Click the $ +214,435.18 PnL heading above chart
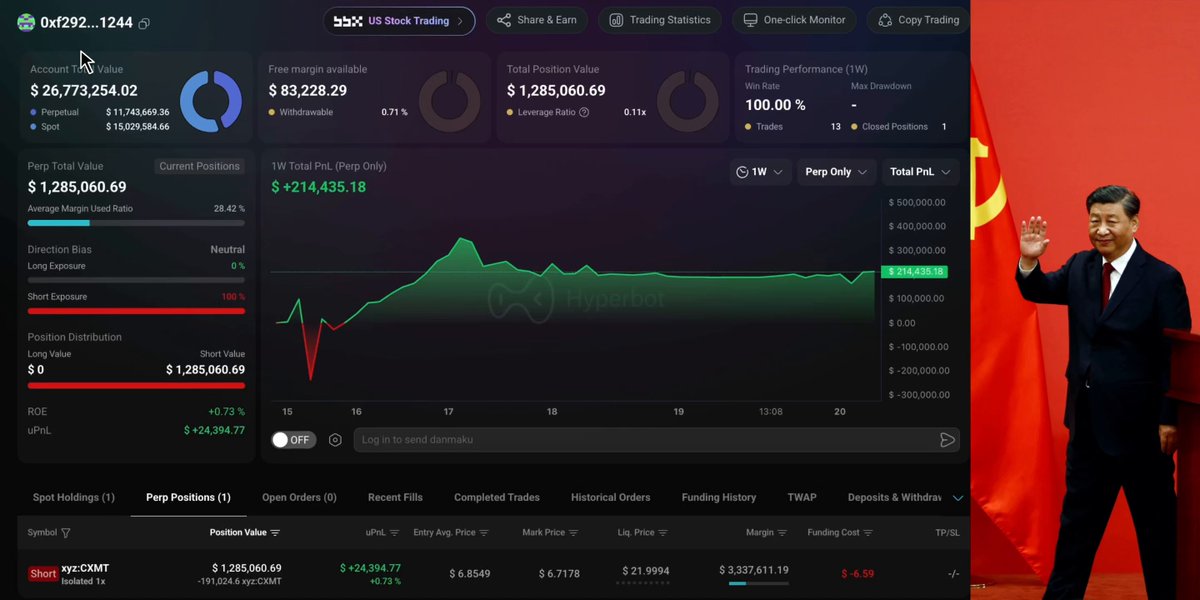This screenshot has height=600, width=1200. [x=319, y=187]
